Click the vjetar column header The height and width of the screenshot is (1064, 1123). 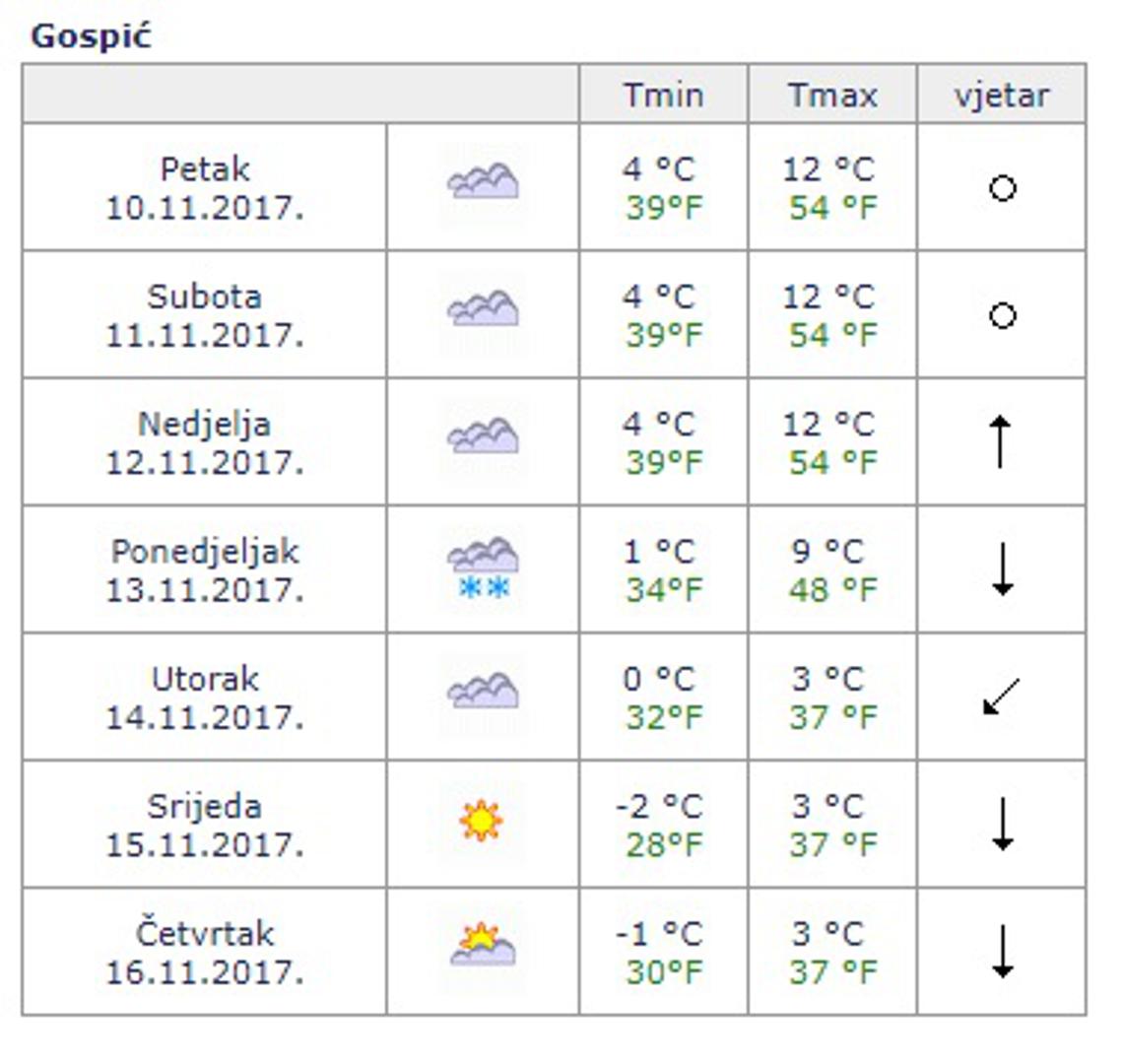pos(1001,96)
